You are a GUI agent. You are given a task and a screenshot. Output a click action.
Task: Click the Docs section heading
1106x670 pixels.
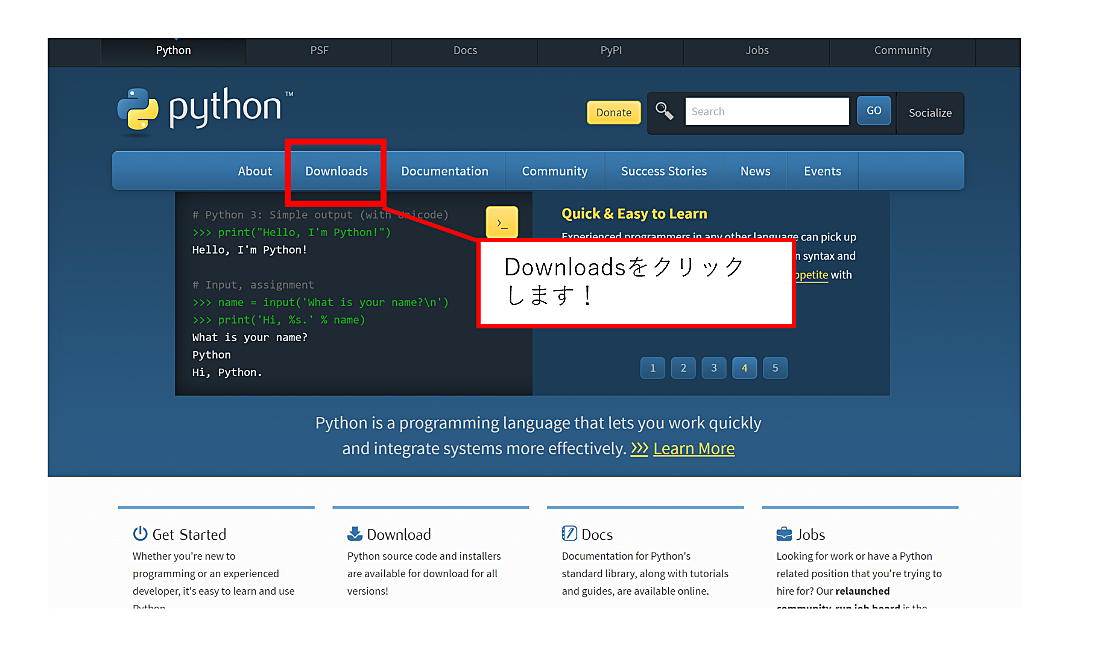[597, 535]
